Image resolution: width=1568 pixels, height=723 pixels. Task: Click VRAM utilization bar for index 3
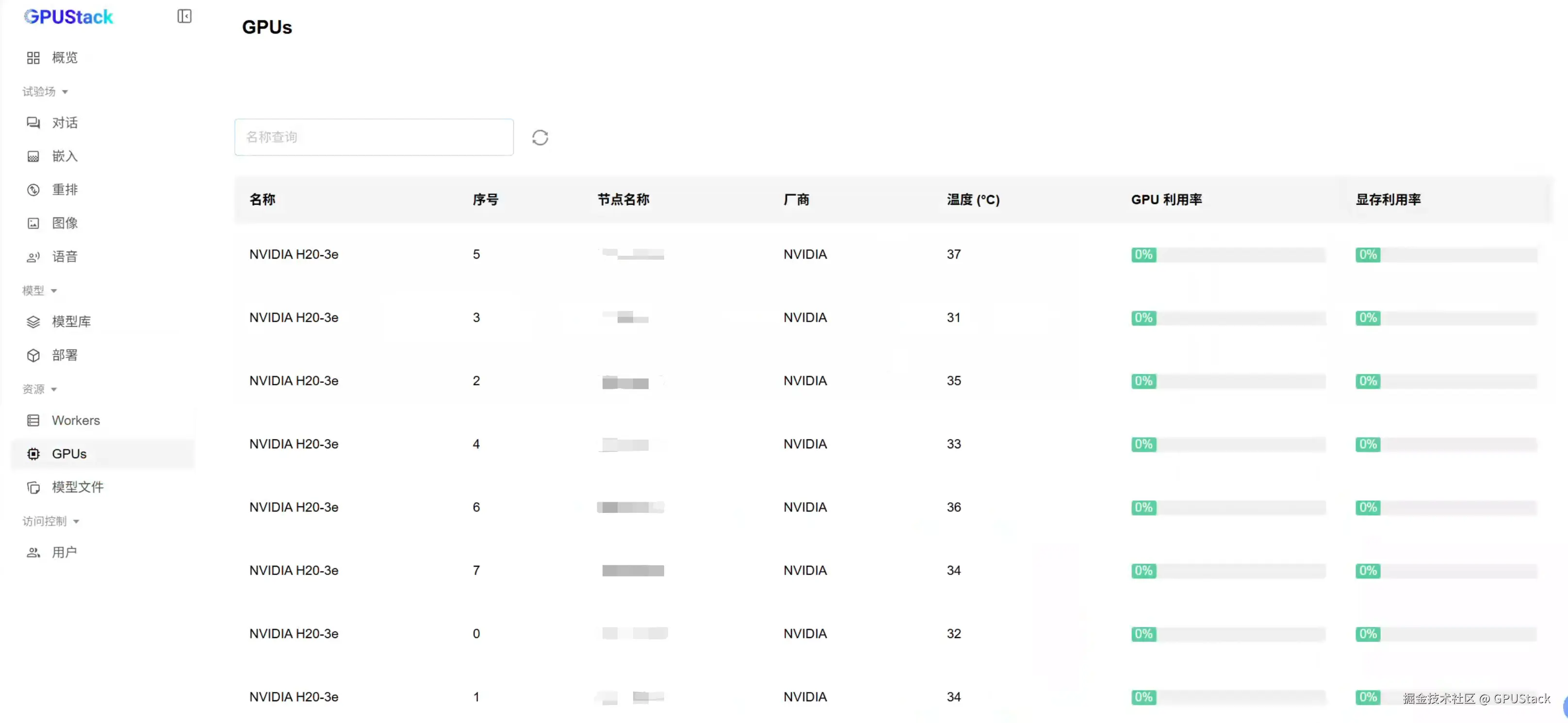[1446, 318]
